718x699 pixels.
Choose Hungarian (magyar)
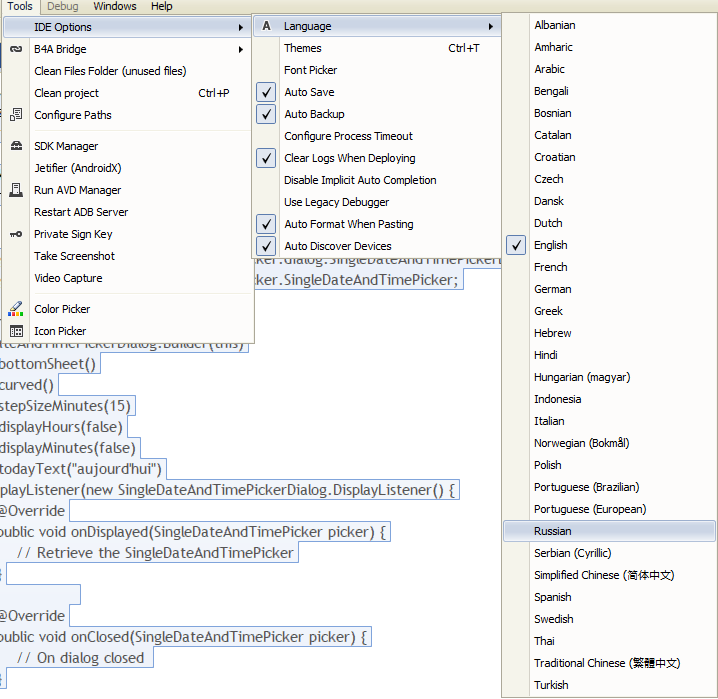coord(582,377)
